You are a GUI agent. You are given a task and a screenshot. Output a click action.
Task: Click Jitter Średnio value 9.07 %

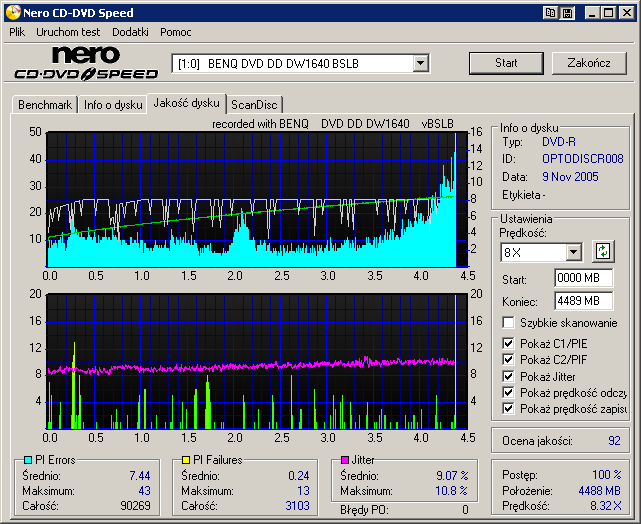pyautogui.click(x=452, y=475)
